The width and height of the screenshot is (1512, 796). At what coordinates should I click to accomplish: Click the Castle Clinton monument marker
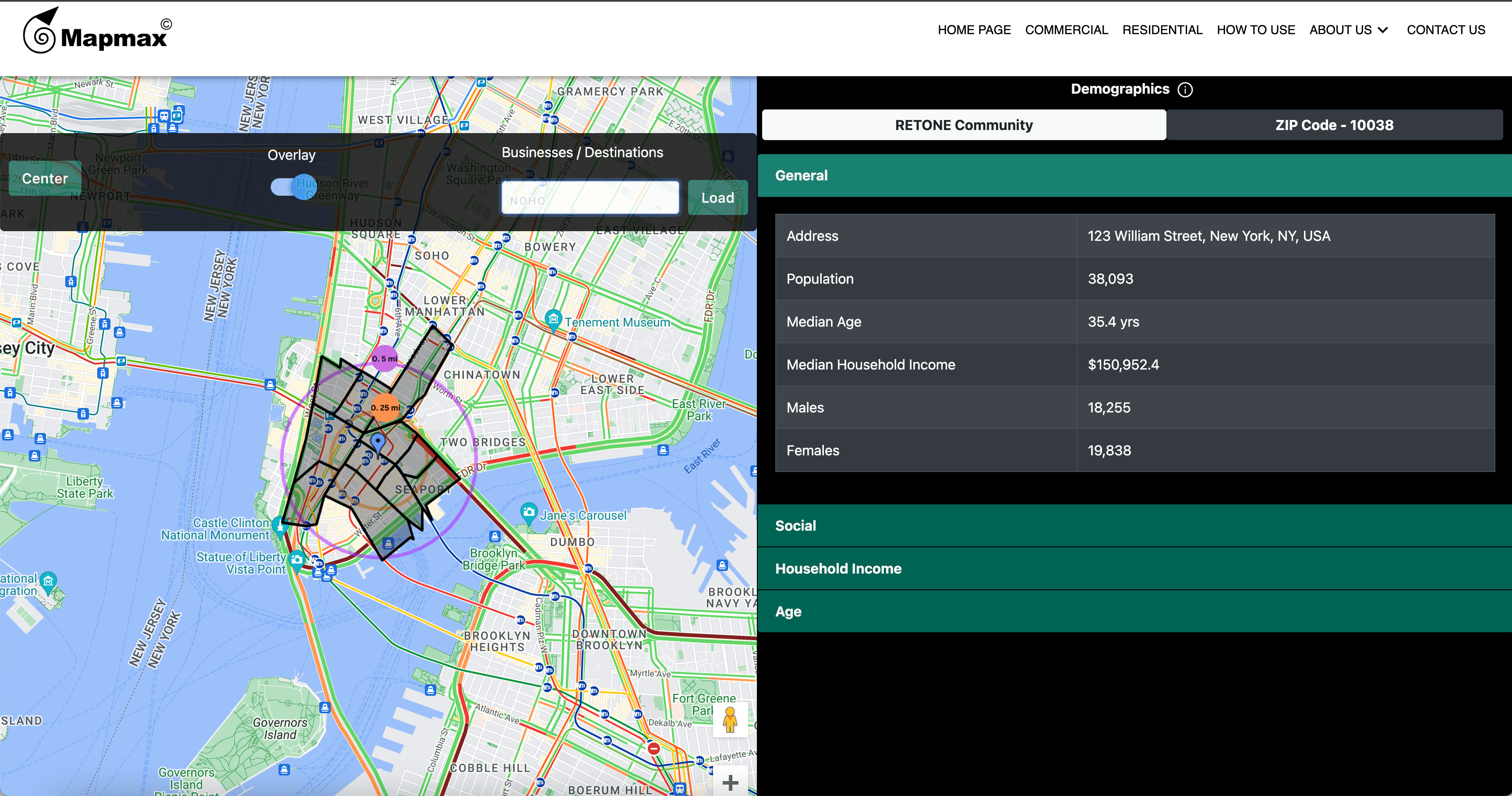pos(281,527)
